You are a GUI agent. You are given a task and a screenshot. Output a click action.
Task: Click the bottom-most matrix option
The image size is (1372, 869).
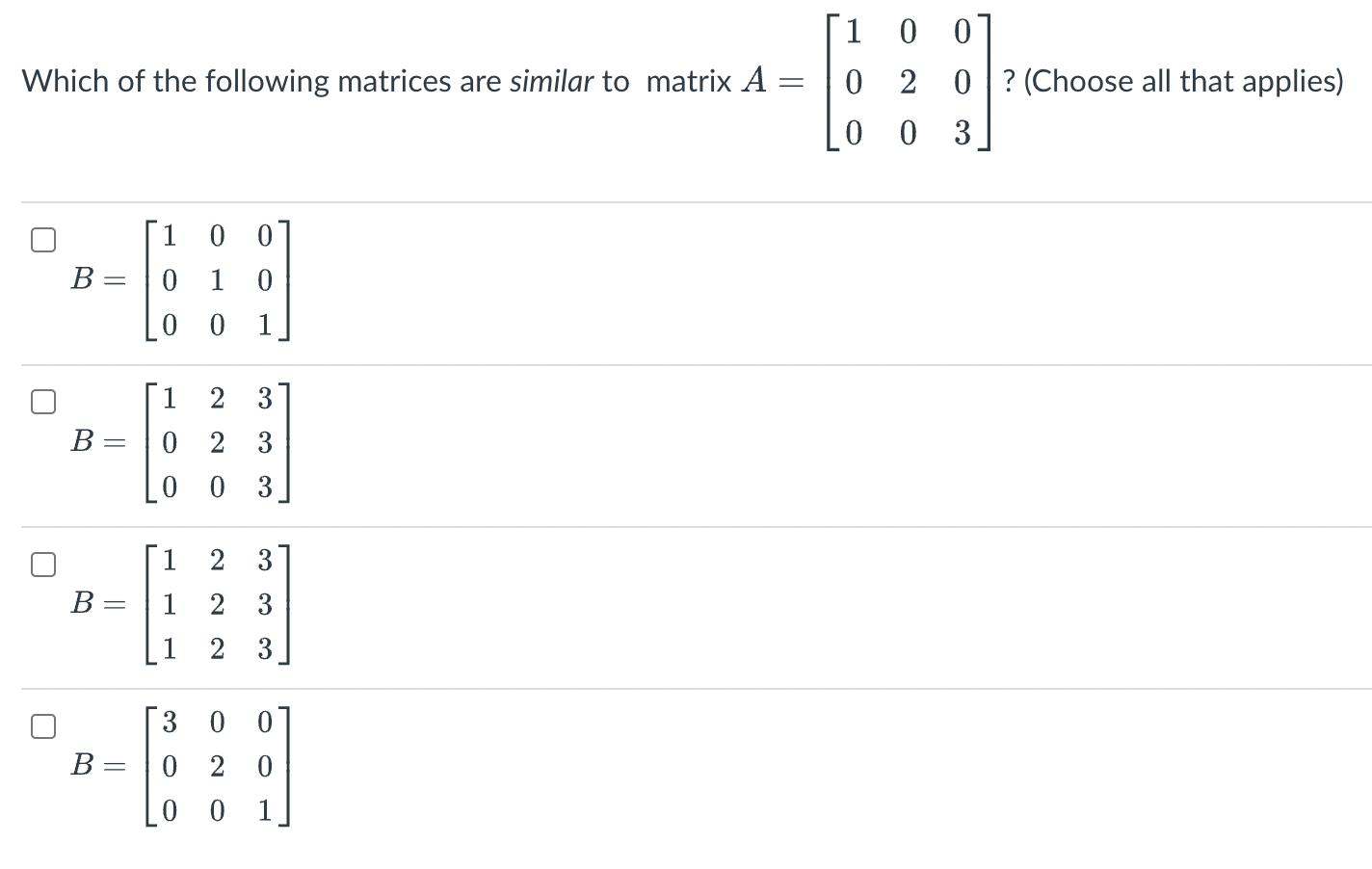tap(217, 767)
